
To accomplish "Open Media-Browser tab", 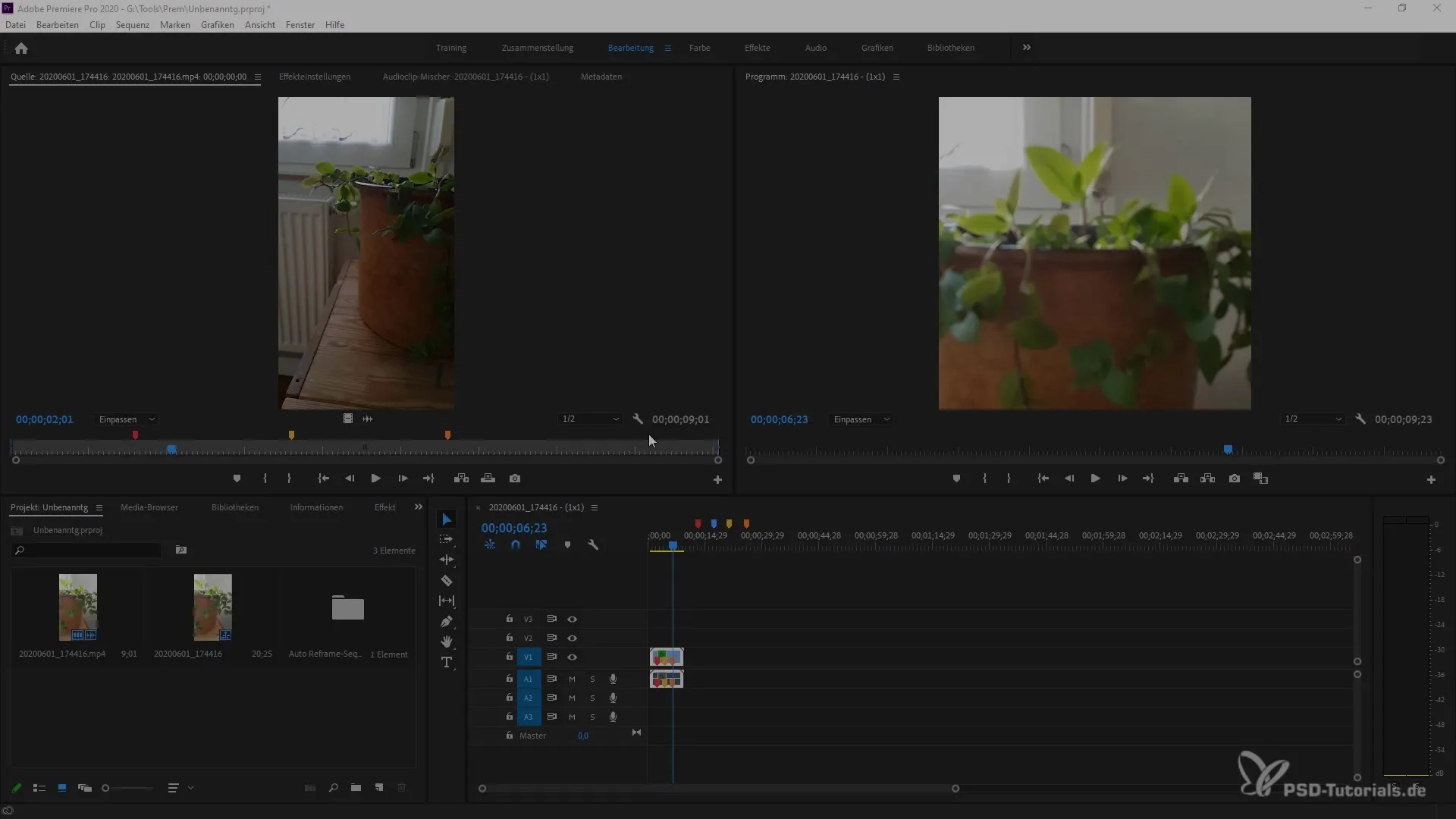I will (x=149, y=507).
